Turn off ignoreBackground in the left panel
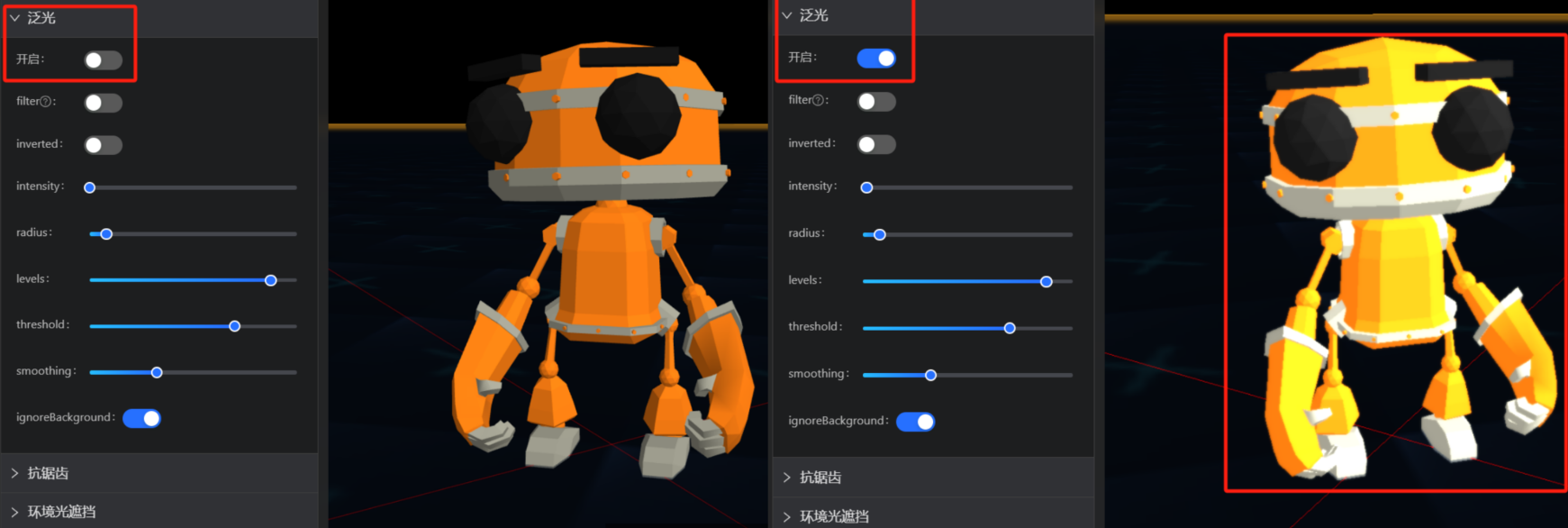This screenshot has width=1568, height=528. tap(141, 418)
